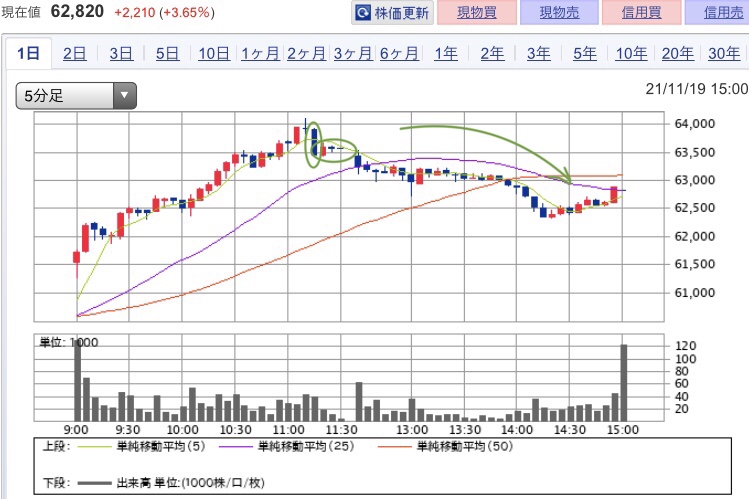Click the 単位: 1000 volume unit label
749x499 pixels.
(69, 342)
